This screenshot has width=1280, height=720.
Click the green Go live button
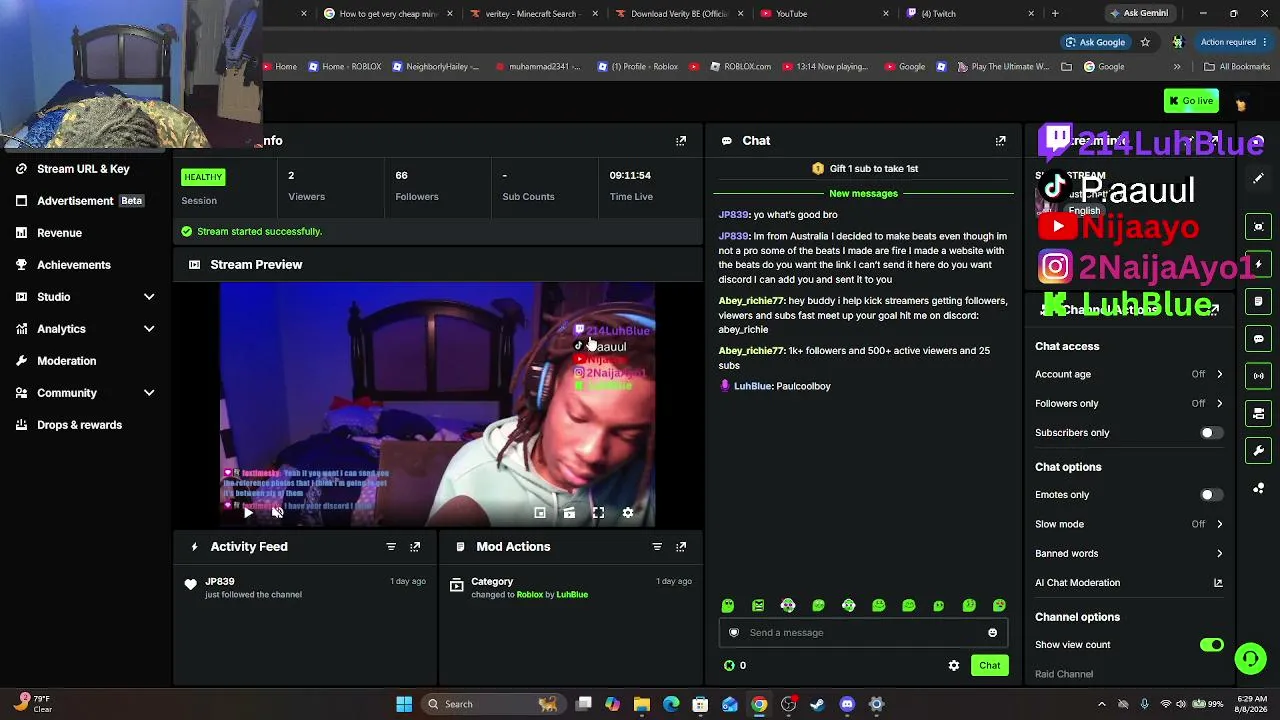tap(1192, 101)
